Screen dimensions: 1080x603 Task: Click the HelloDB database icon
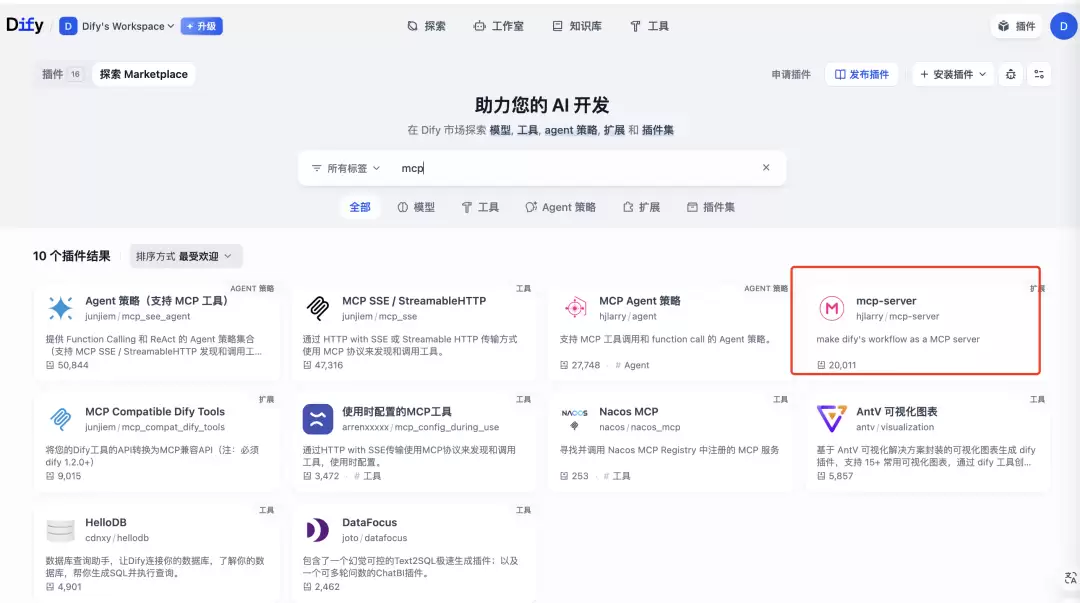[61, 529]
